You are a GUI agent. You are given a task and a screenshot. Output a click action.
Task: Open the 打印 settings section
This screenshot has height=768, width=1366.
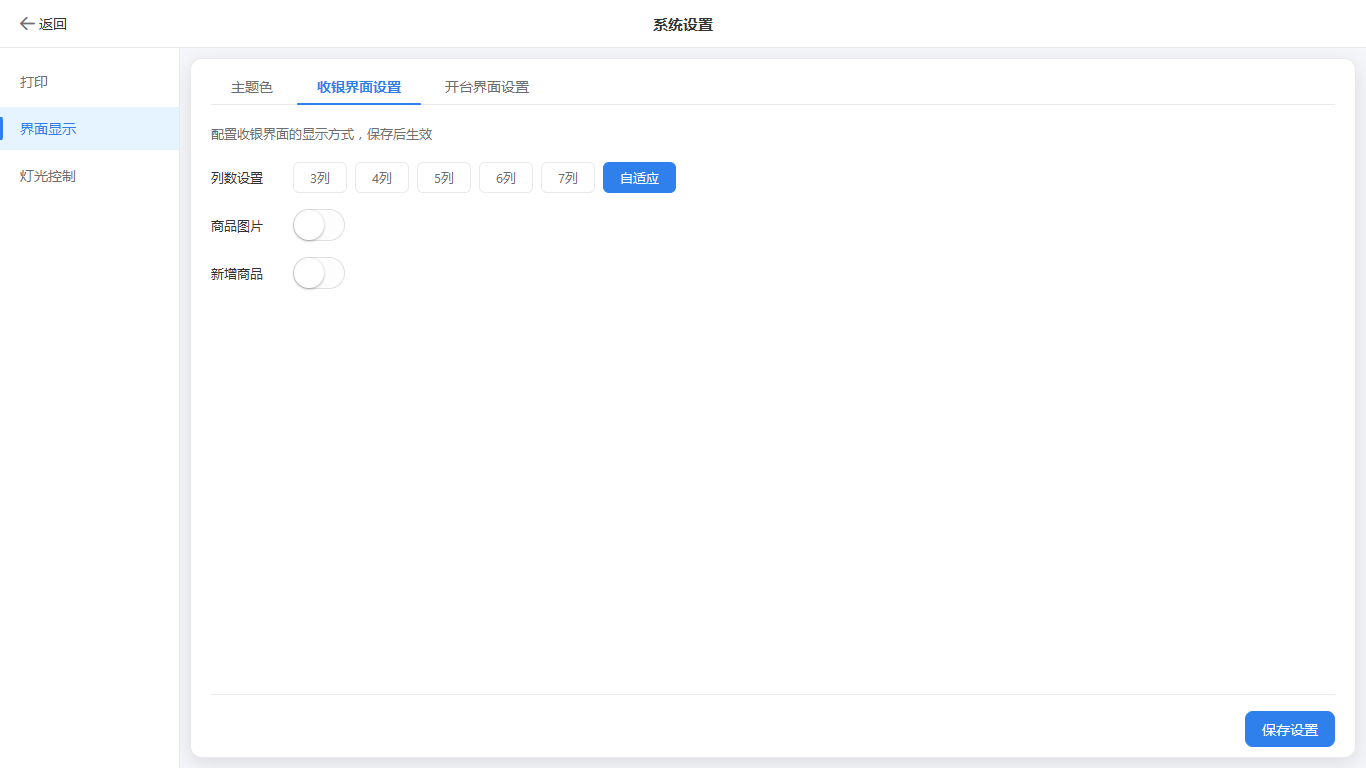[89, 82]
